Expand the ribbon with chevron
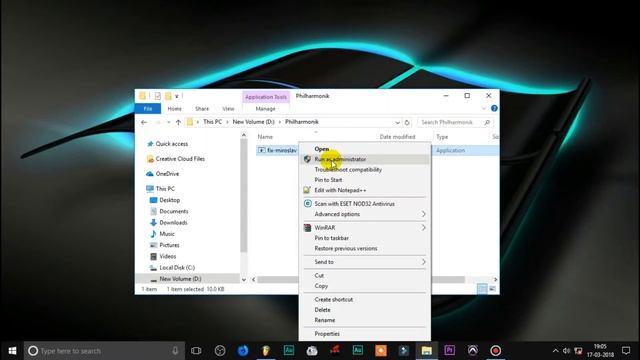The height and width of the screenshot is (360, 640). 484,109
